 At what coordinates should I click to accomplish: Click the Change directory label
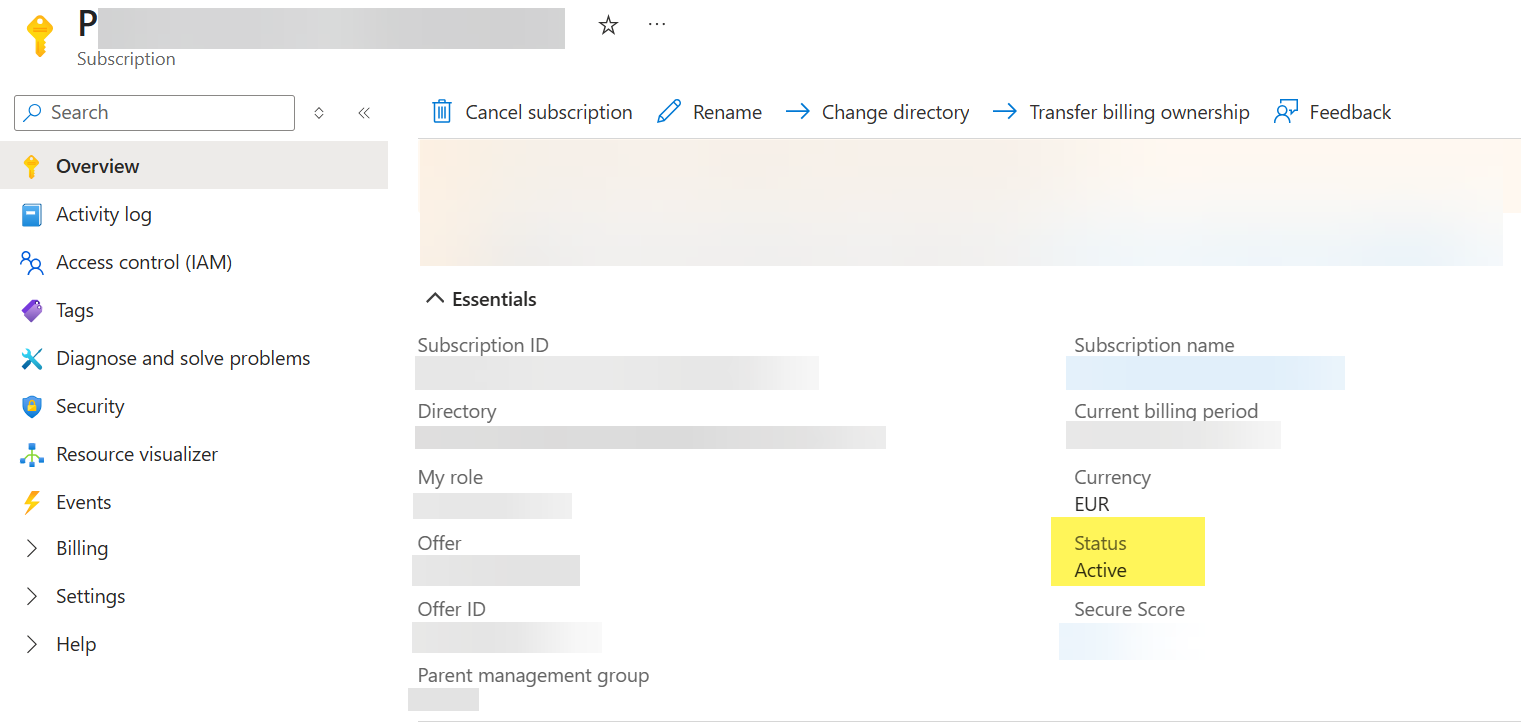click(895, 112)
